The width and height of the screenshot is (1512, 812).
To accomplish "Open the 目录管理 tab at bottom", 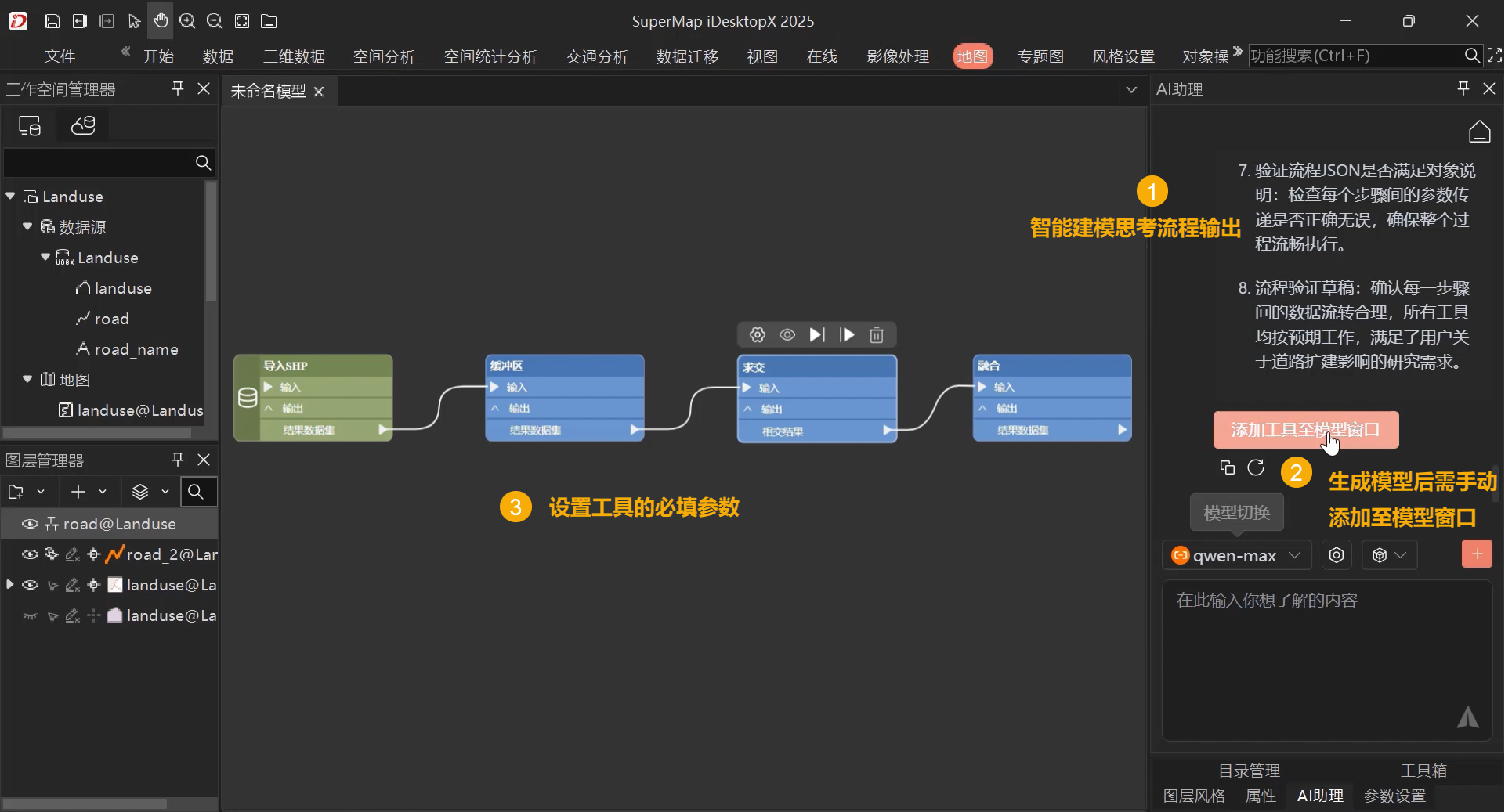I will [1249, 770].
